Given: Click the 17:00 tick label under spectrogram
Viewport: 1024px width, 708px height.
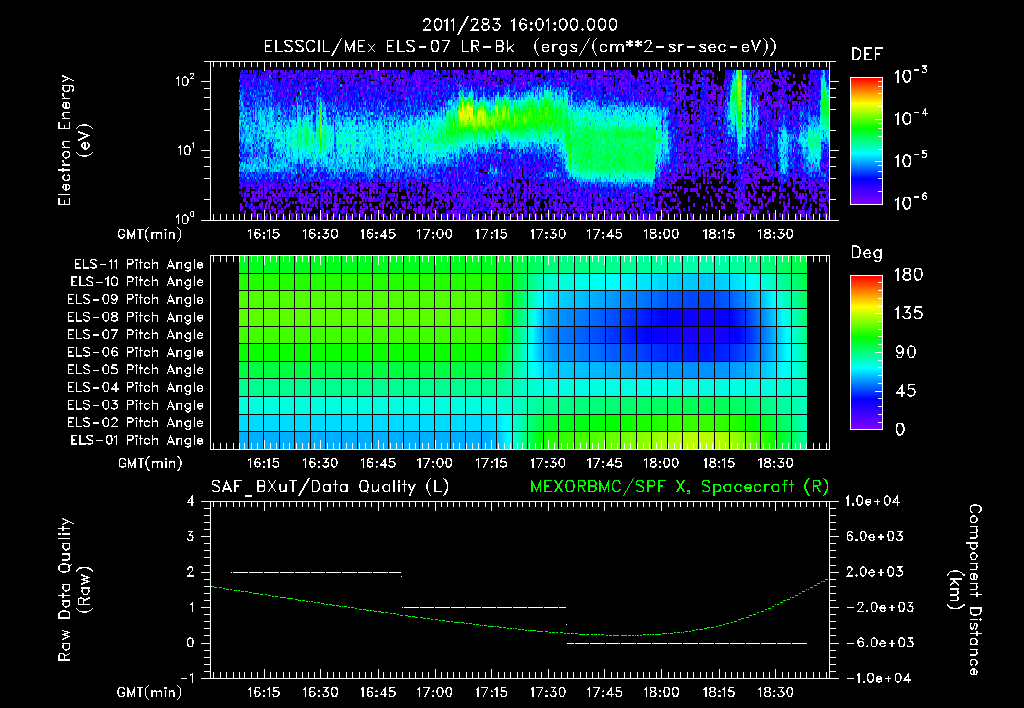Looking at the screenshot, I should click(434, 234).
